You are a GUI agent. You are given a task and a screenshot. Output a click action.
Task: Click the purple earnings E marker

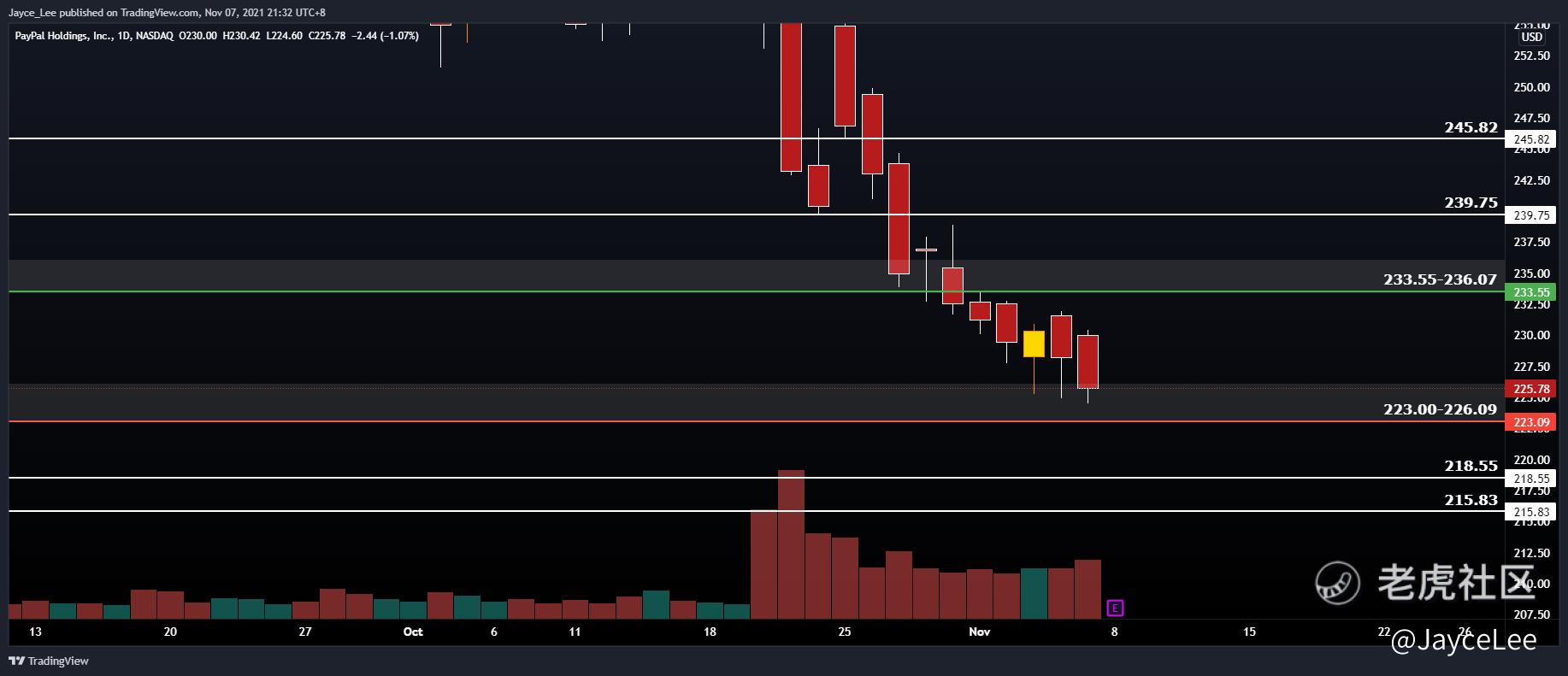pyautogui.click(x=1115, y=608)
